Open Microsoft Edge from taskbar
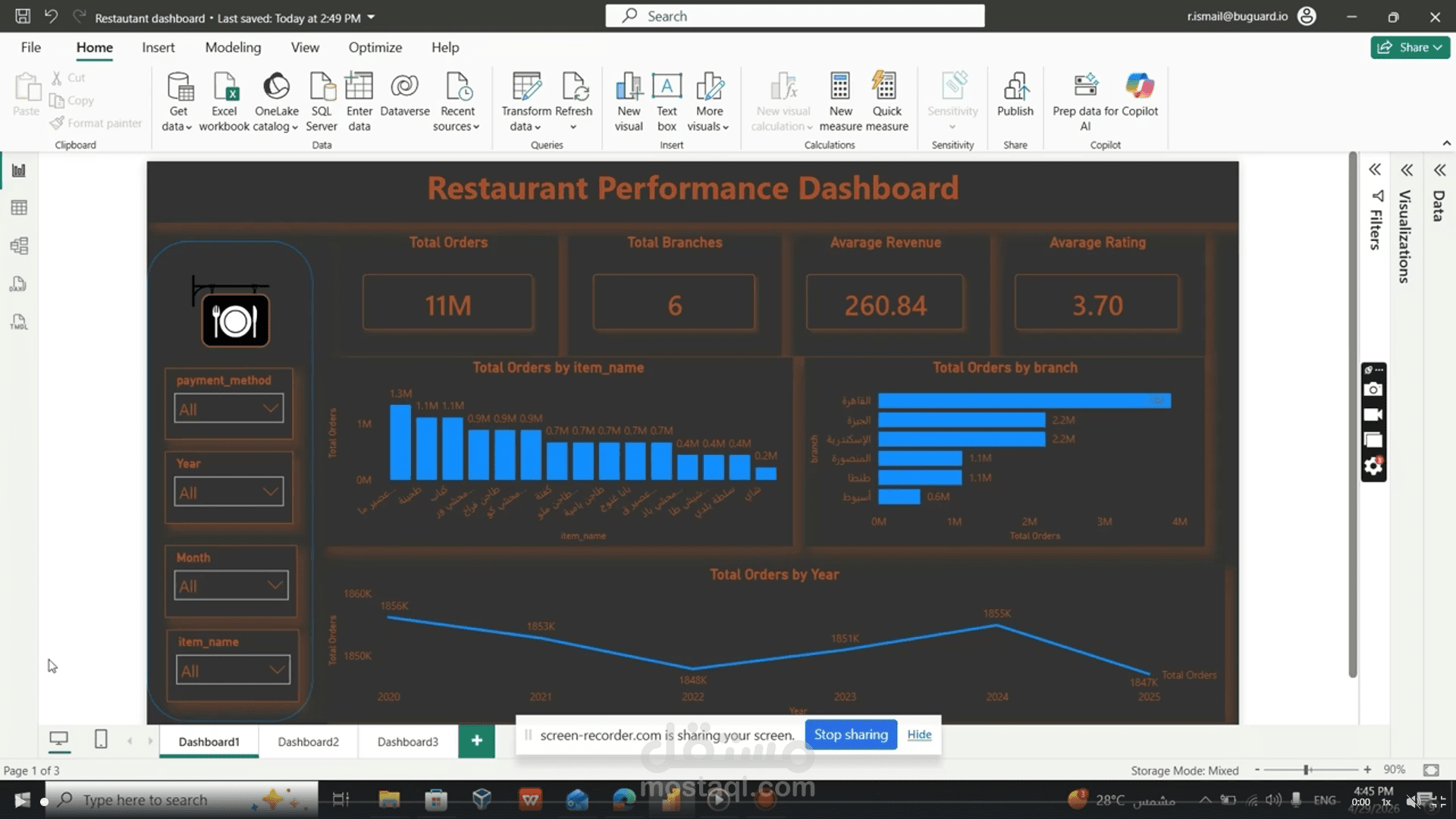 pos(624,799)
